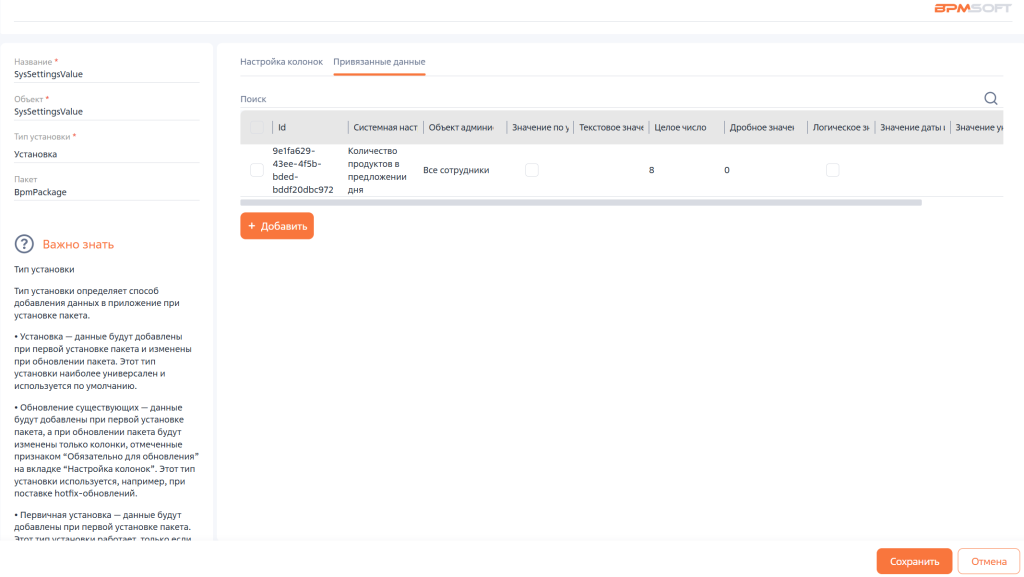Click the '+ Добавить' button
Viewport: 1024px width, 577px height.
[277, 226]
